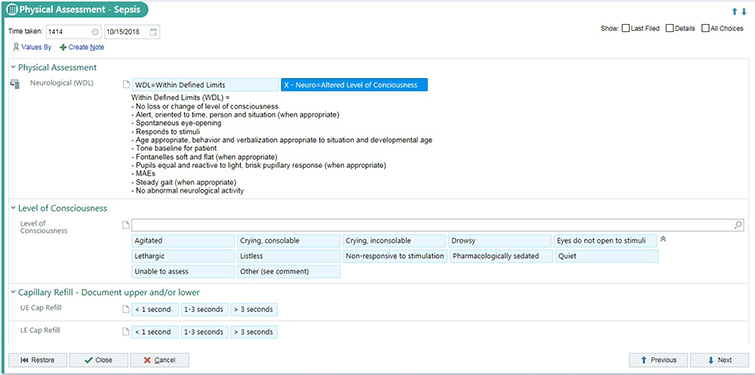Choose Crying, consolable option

tap(288, 241)
